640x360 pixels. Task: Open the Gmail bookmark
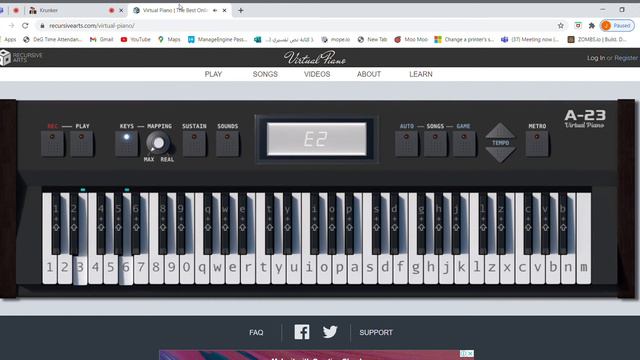(x=102, y=40)
